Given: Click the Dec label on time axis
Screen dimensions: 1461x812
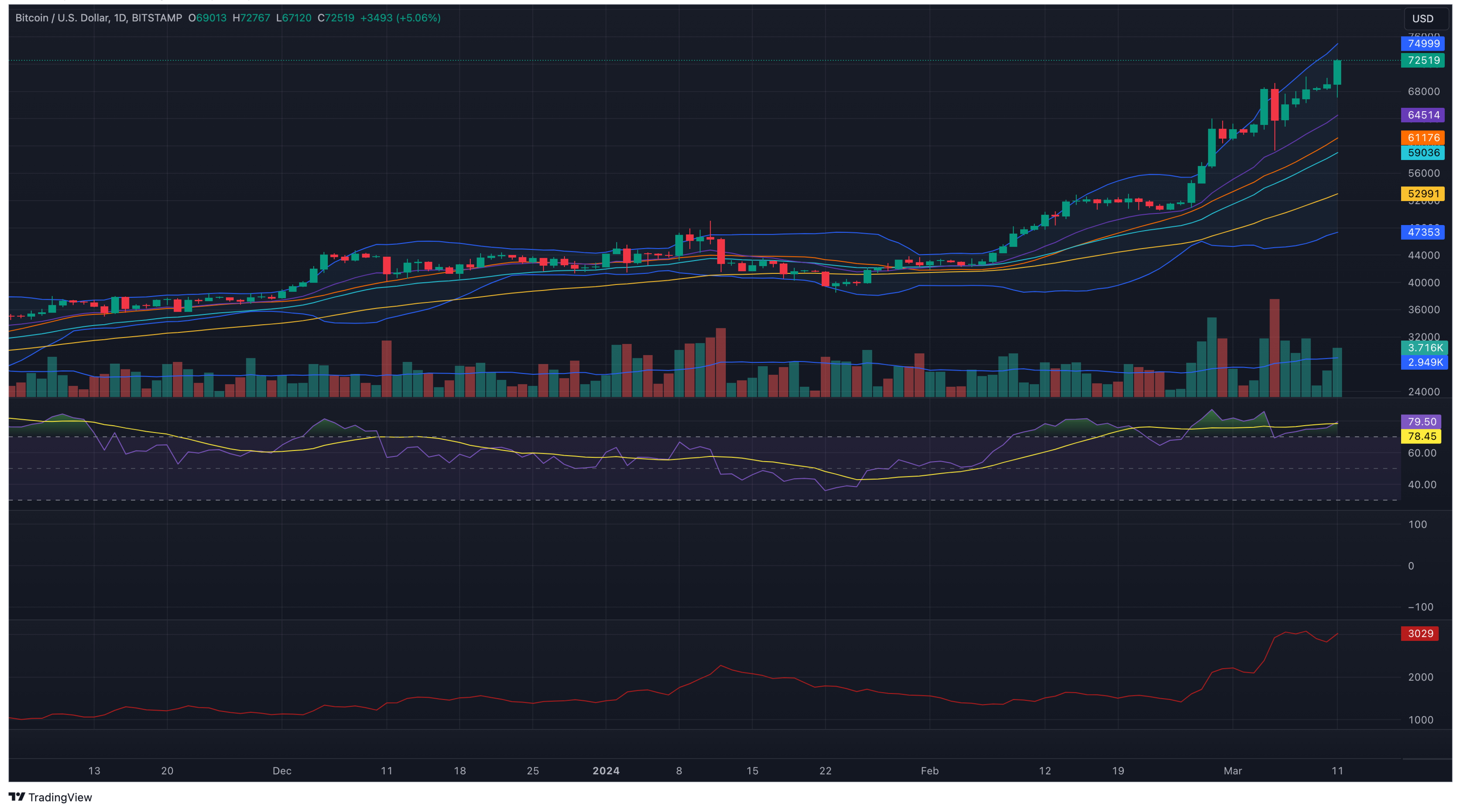Looking at the screenshot, I should [282, 771].
